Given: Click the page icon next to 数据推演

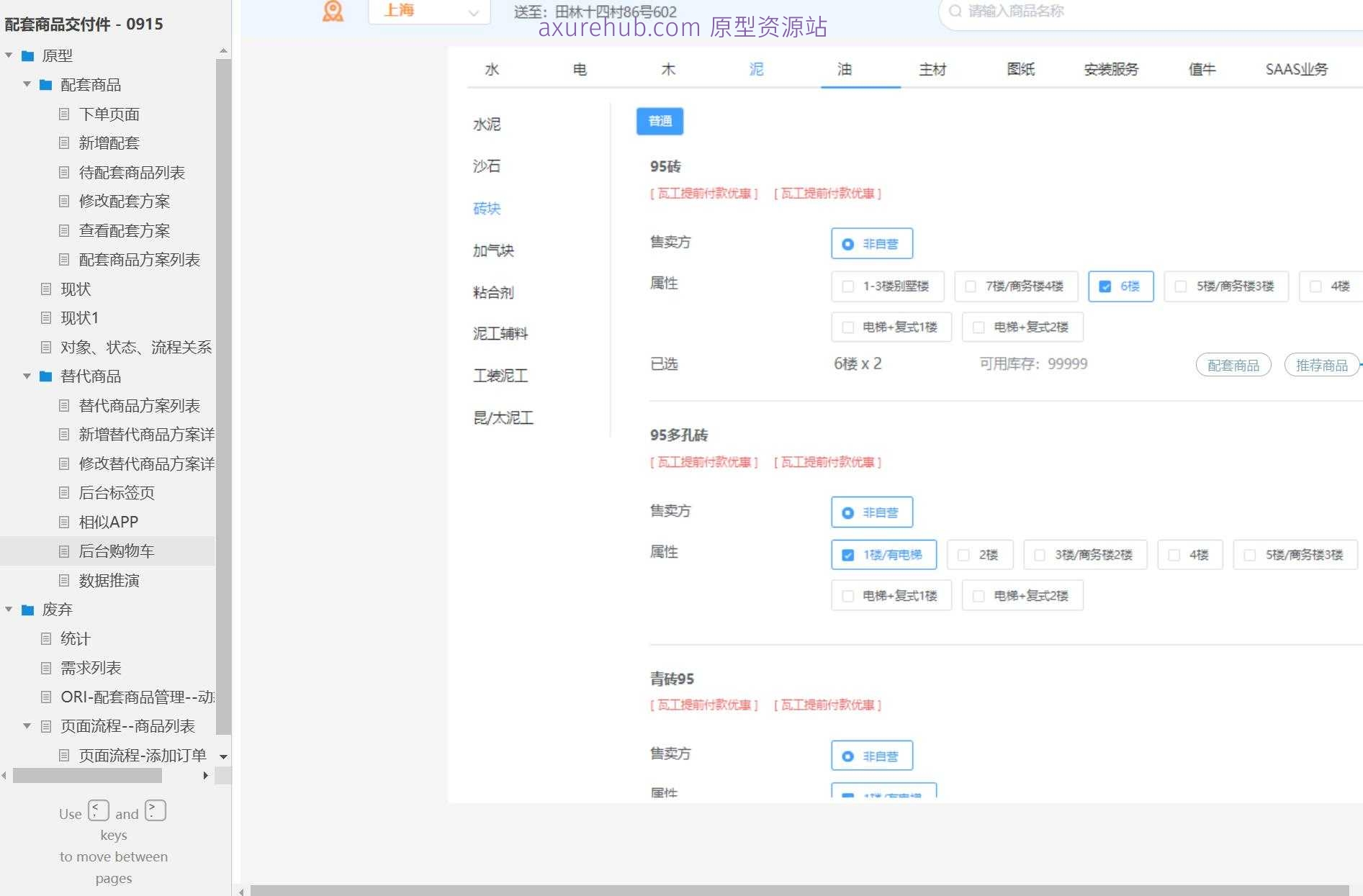Looking at the screenshot, I should click(64, 580).
